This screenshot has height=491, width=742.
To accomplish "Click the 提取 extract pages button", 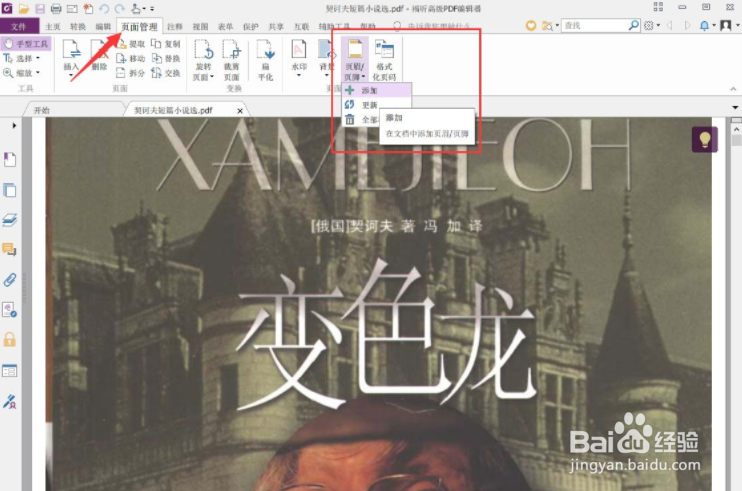I will [131, 44].
